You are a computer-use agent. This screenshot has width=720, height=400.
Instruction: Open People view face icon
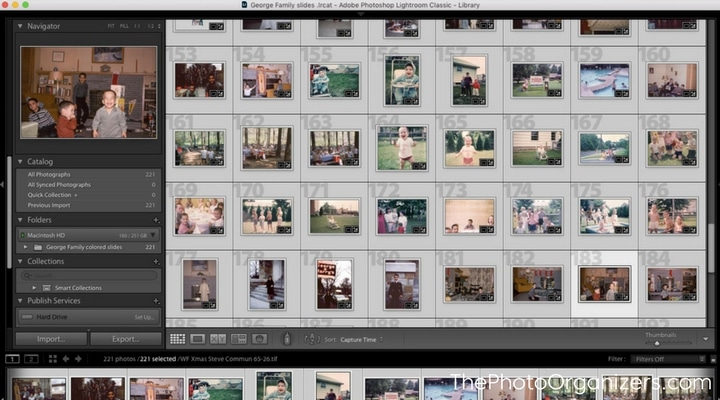point(259,339)
